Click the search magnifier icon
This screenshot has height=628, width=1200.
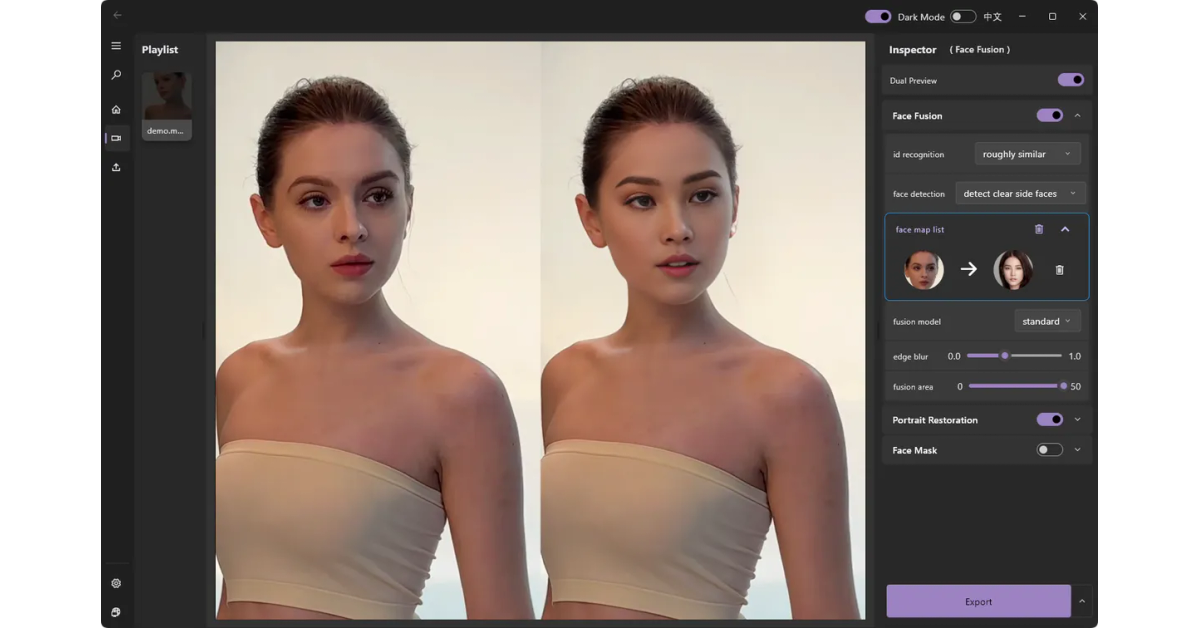point(116,75)
